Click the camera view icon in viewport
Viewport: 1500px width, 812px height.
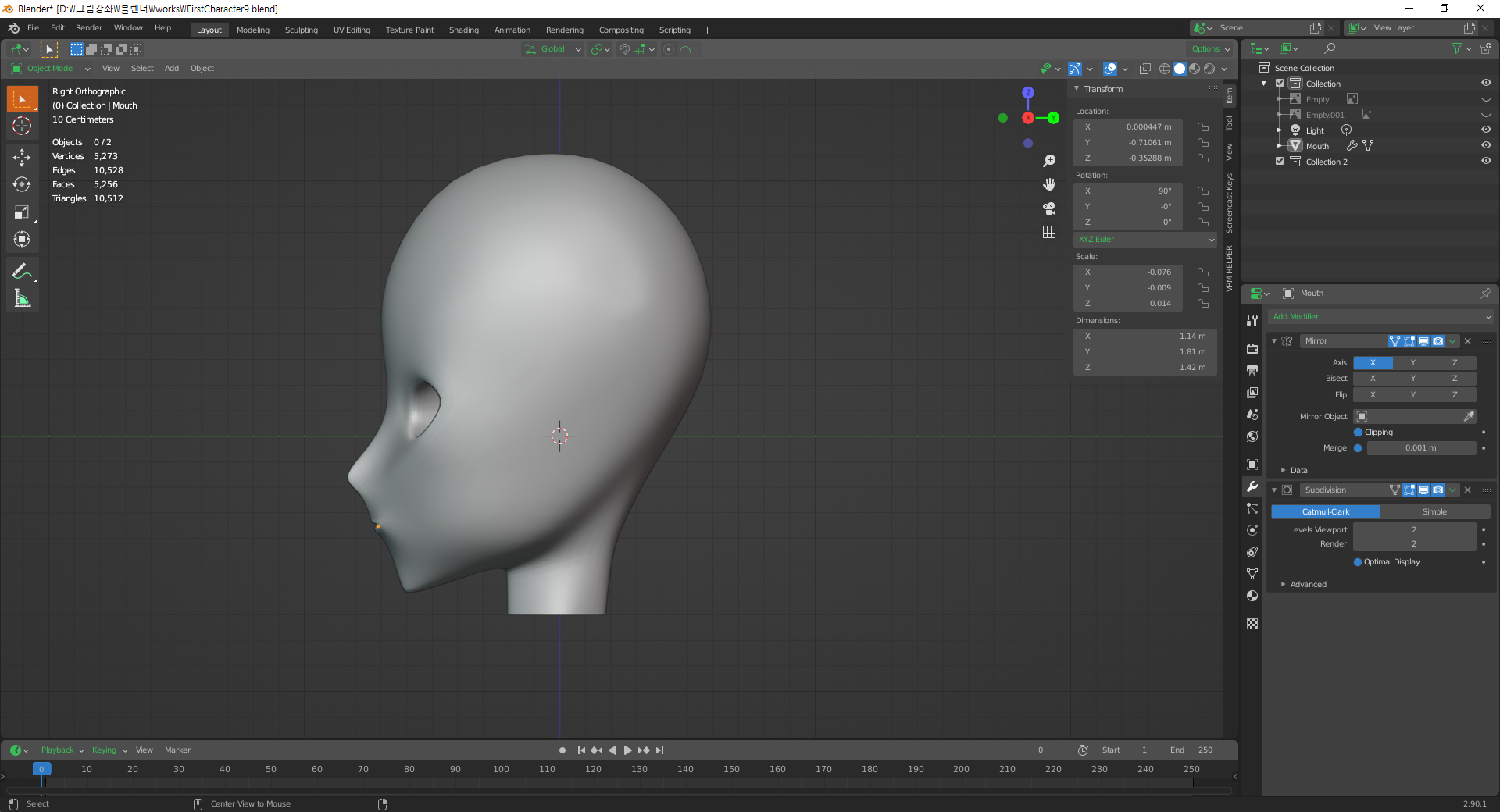1049,208
